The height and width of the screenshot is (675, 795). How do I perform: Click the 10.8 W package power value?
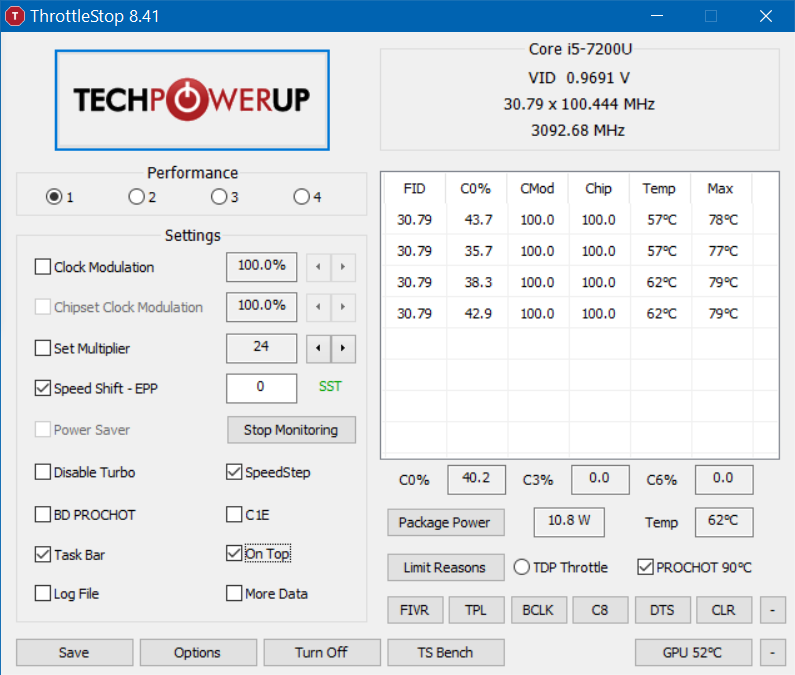(569, 522)
